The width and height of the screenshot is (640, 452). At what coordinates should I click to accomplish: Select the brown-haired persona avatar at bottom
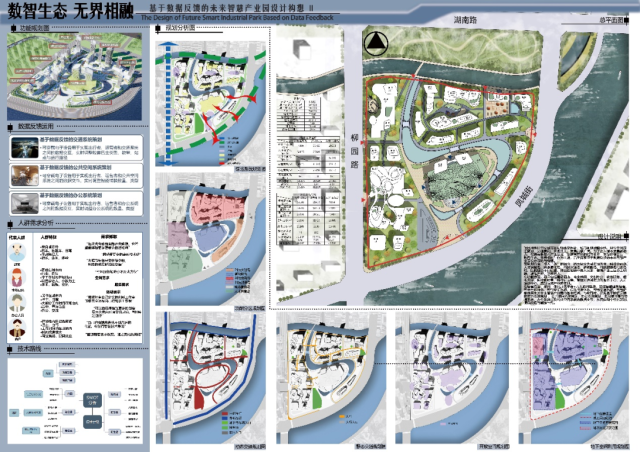pyautogui.click(x=18, y=330)
